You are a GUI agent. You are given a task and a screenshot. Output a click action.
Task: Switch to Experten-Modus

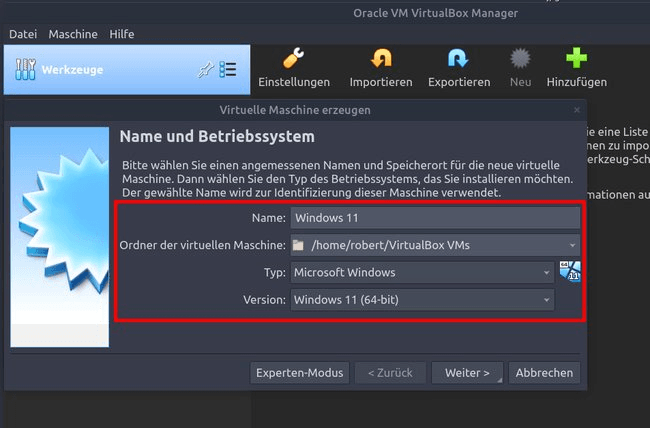[300, 373]
